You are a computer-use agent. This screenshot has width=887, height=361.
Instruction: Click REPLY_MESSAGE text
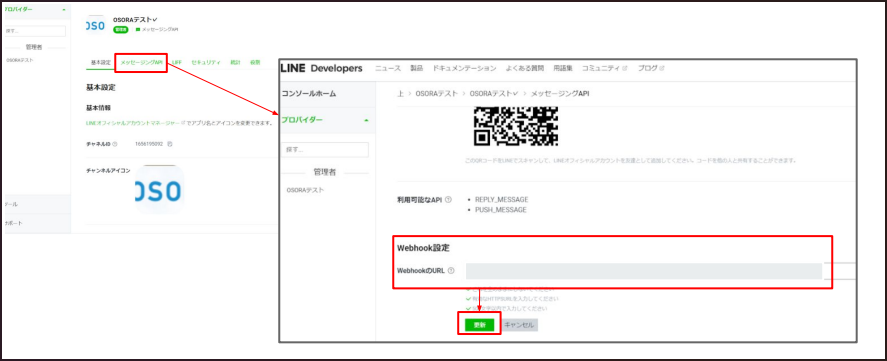coord(501,200)
